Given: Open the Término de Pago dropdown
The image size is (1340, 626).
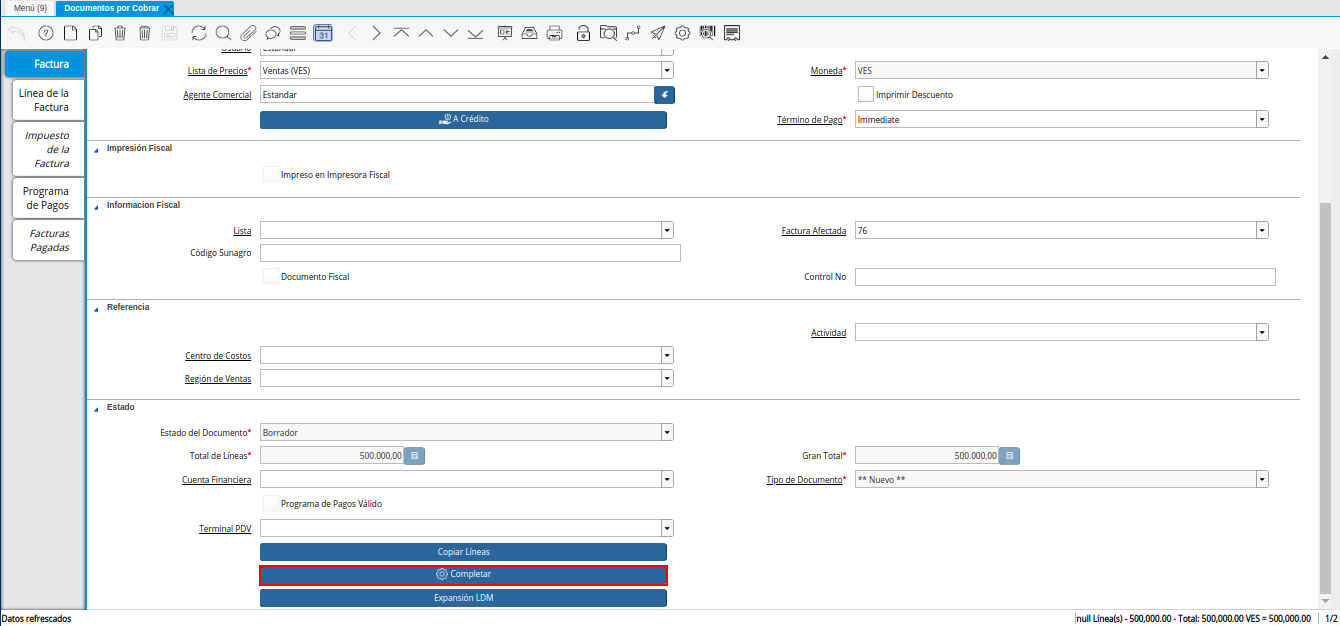Looking at the screenshot, I should [x=1262, y=119].
